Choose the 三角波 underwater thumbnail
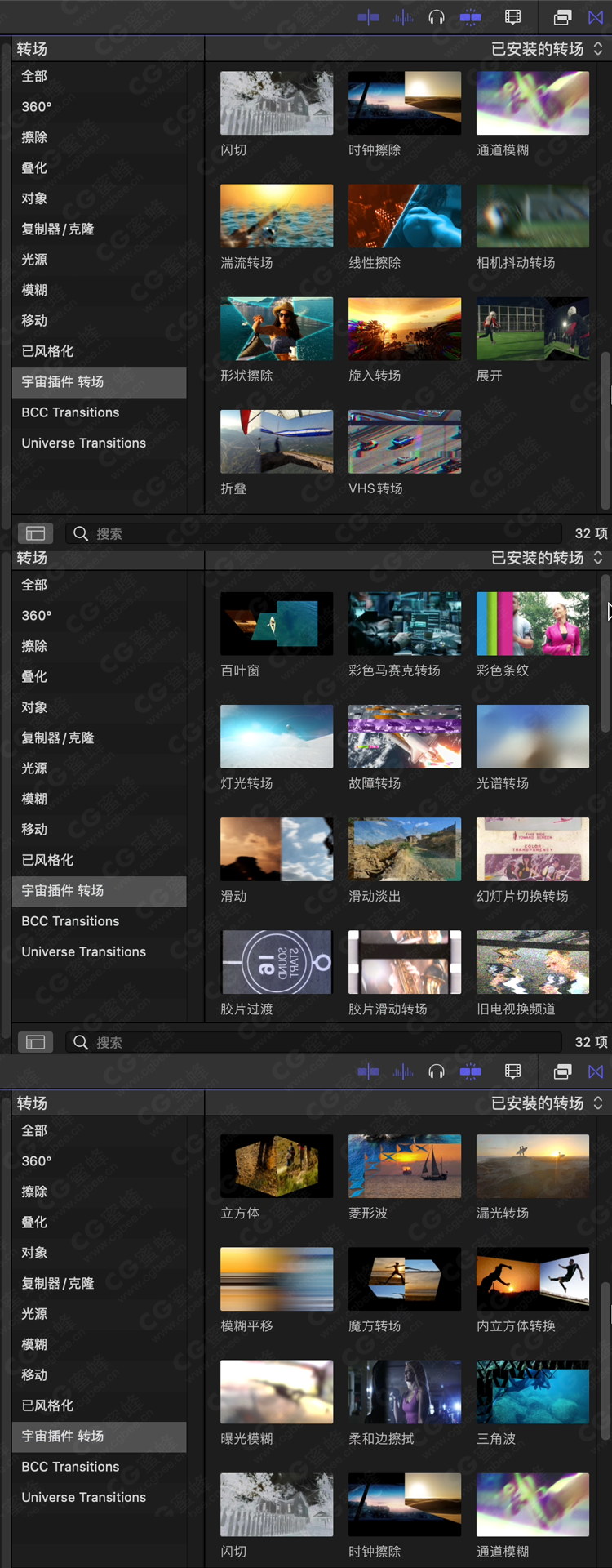This screenshot has width=612, height=1568. (x=533, y=1391)
